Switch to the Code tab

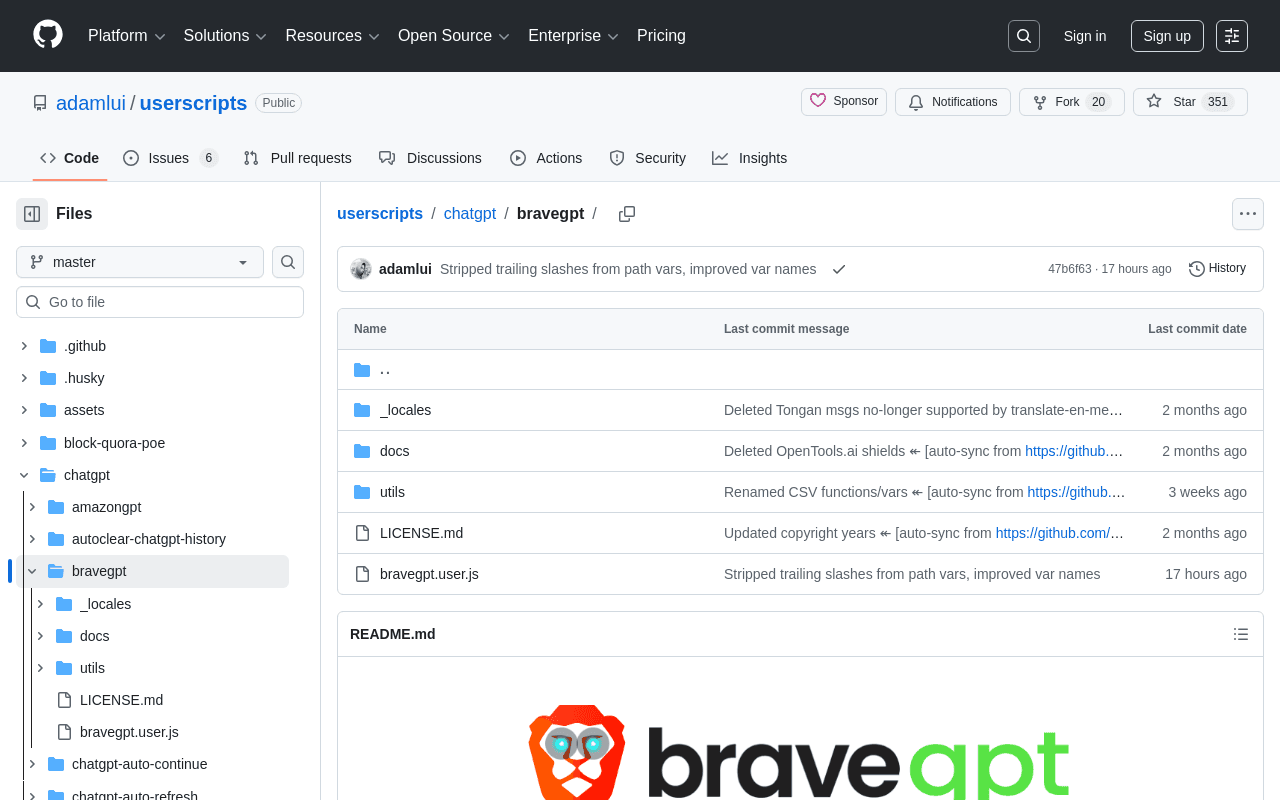[x=70, y=158]
